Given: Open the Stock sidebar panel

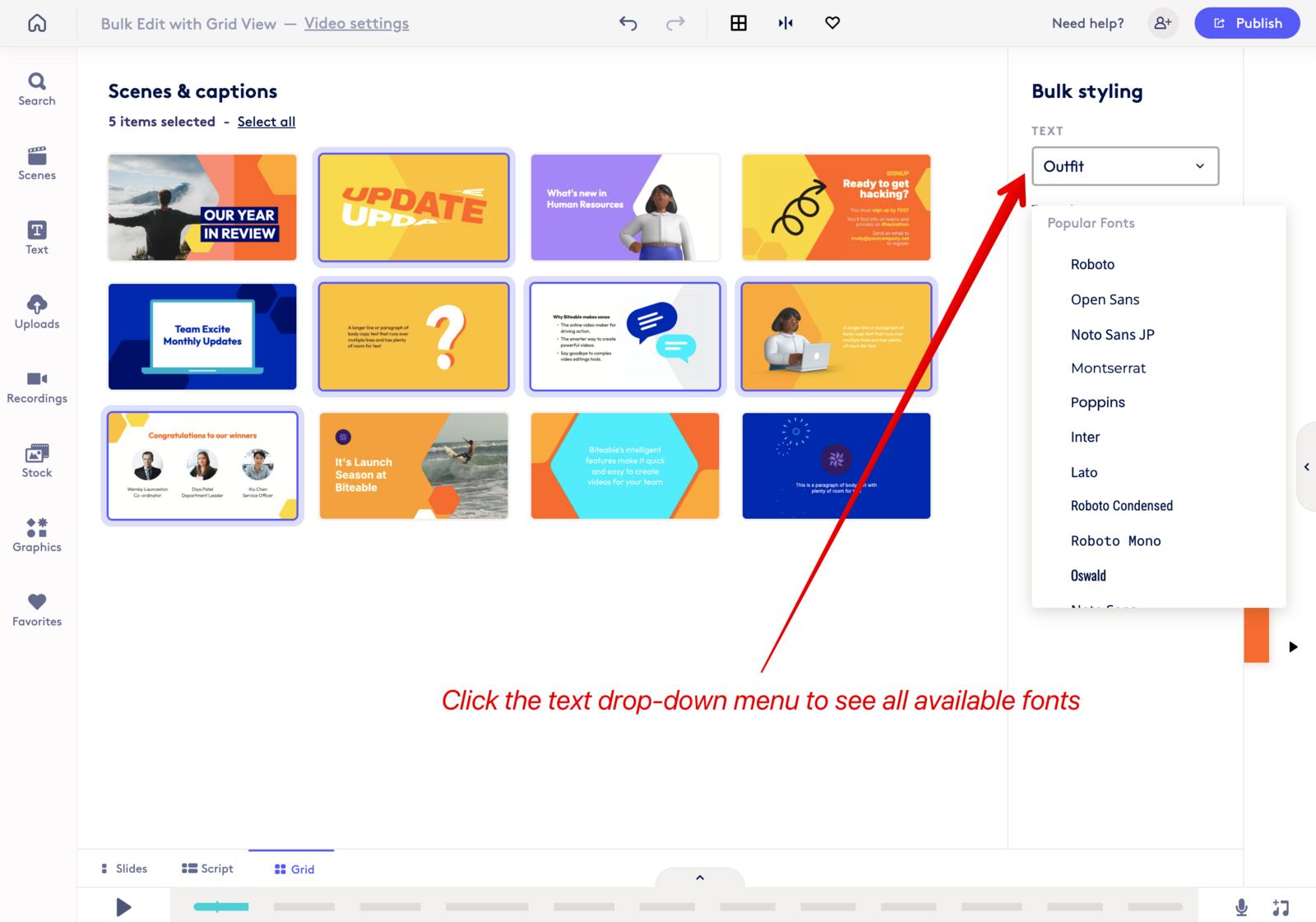Looking at the screenshot, I should tap(37, 461).
